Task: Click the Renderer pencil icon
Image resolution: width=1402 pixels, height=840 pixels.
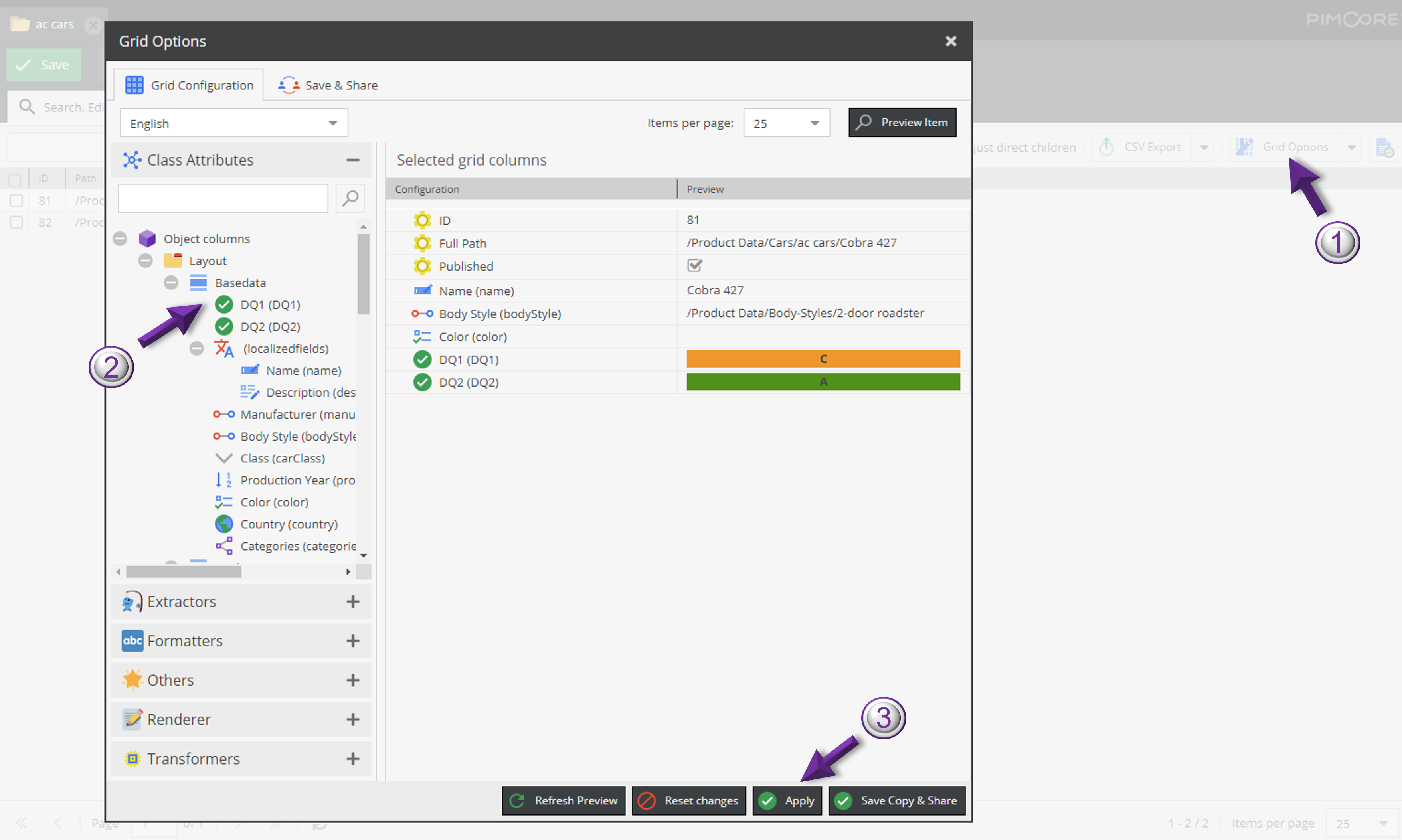Action: 132,719
